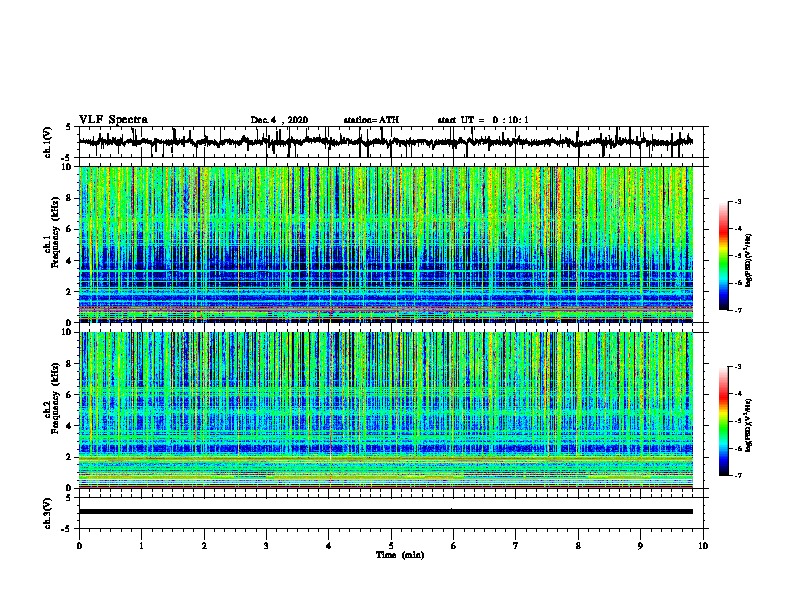Image resolution: width=792 pixels, height=612 pixels.
Task: Click the ch.2 color scale bar
Action: click(724, 421)
